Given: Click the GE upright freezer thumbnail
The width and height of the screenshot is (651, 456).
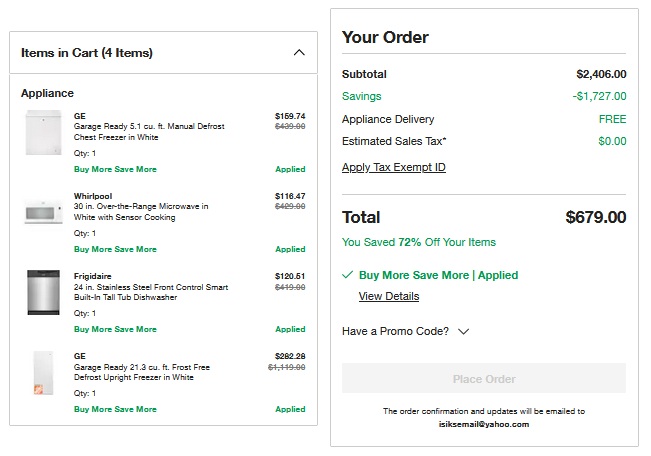Looking at the screenshot, I should click(44, 372).
